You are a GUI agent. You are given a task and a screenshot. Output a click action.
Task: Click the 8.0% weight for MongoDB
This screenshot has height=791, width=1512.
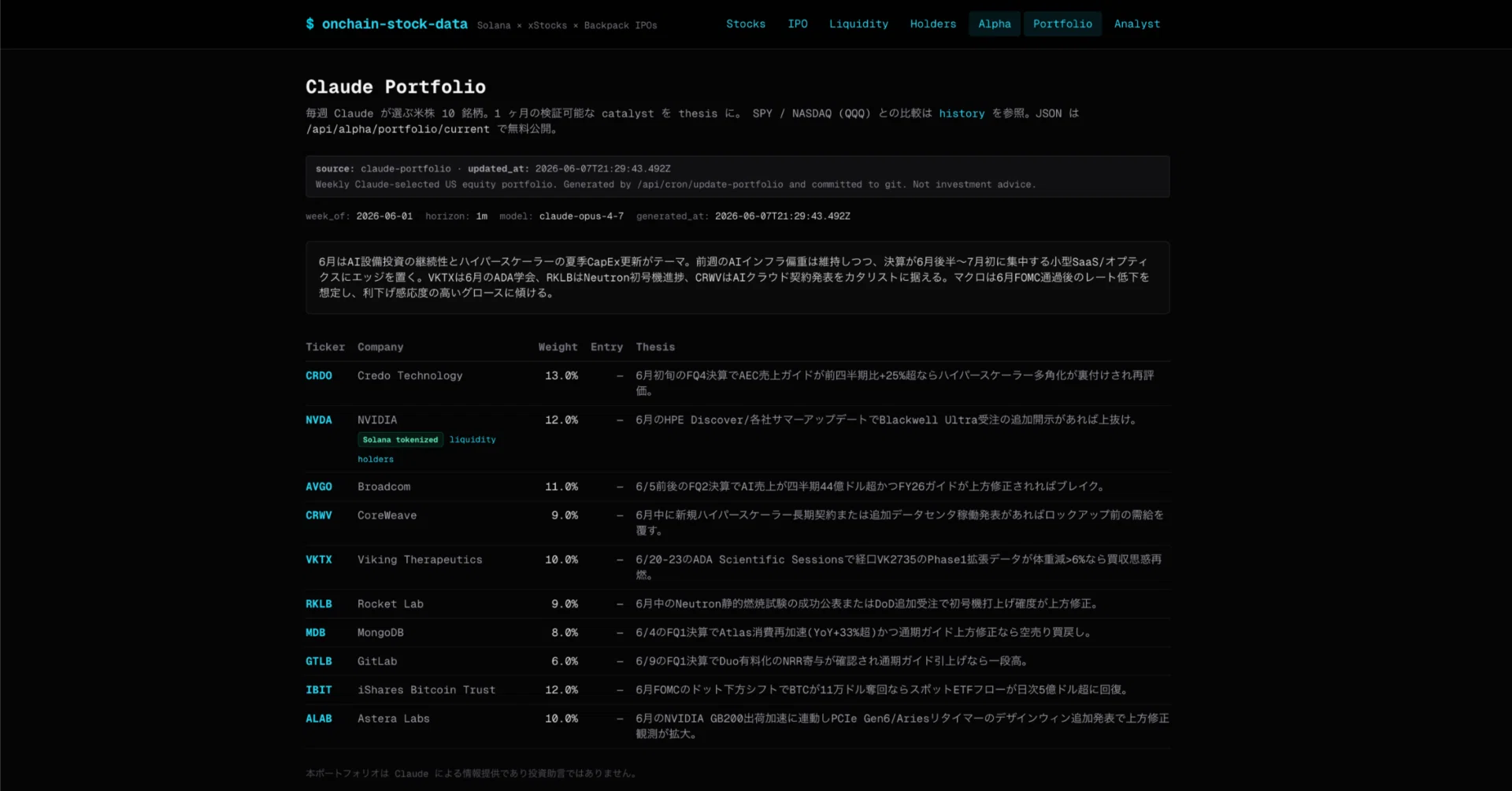(x=565, y=632)
